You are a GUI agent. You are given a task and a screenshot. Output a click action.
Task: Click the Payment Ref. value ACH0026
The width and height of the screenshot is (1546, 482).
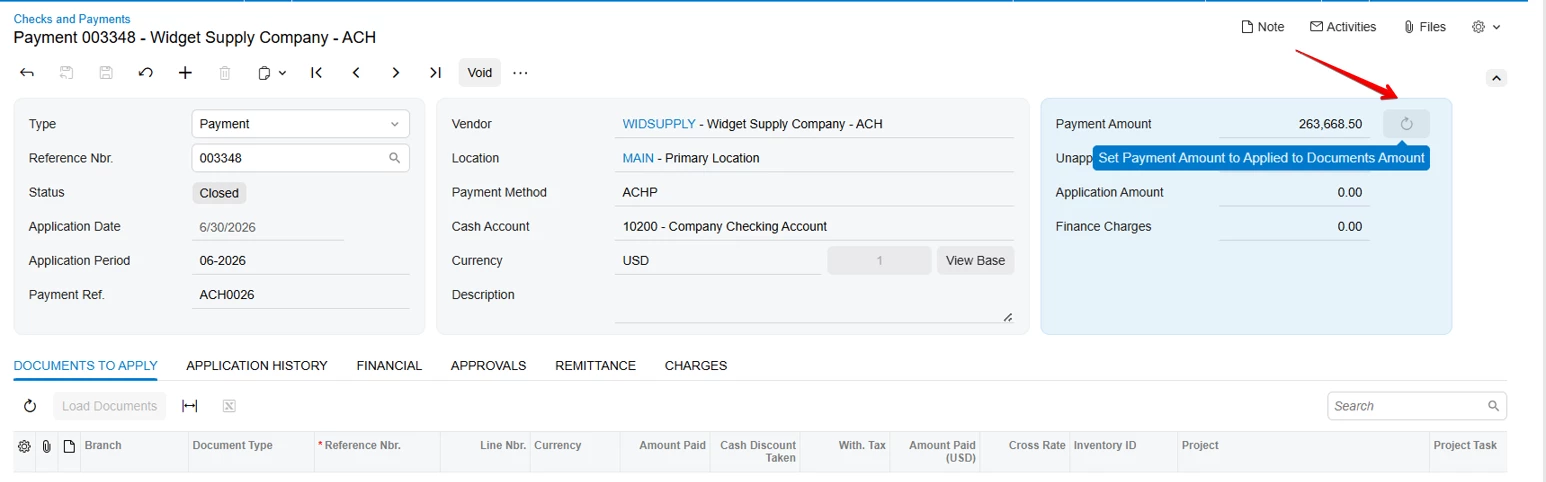coord(229,295)
